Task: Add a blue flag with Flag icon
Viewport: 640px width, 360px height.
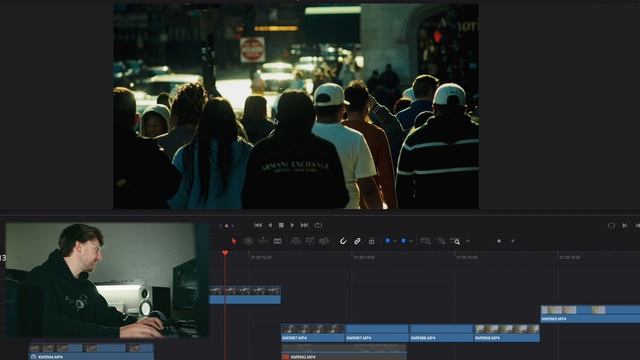Action: [387, 241]
